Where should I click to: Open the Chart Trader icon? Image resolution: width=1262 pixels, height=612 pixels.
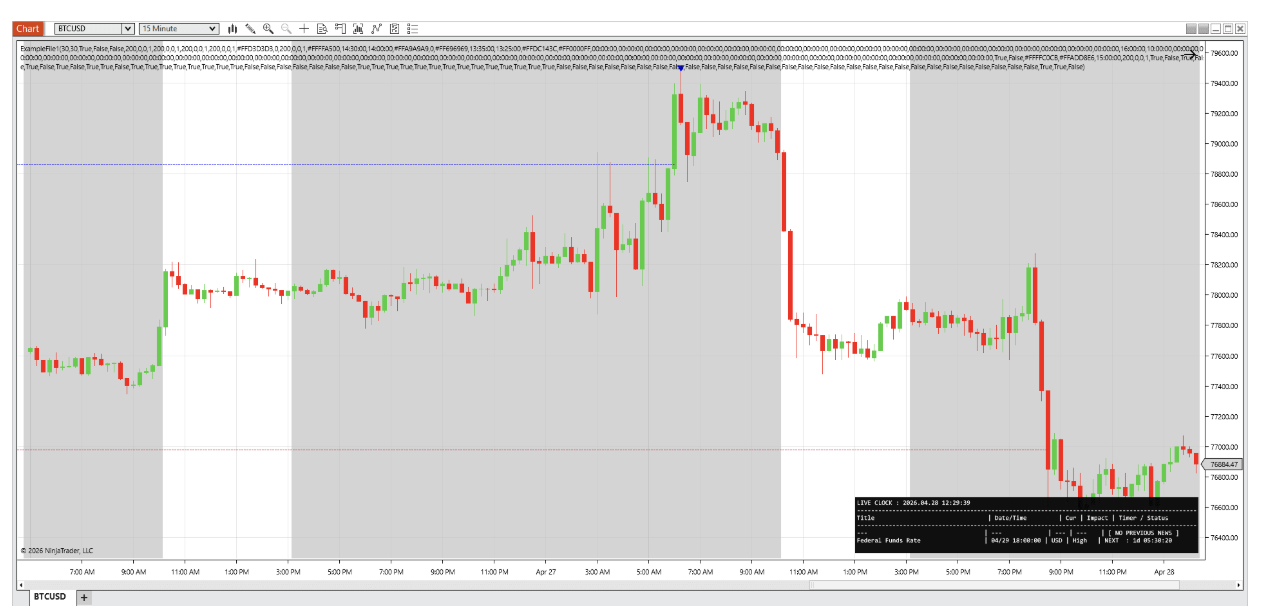pyautogui.click(x=340, y=29)
